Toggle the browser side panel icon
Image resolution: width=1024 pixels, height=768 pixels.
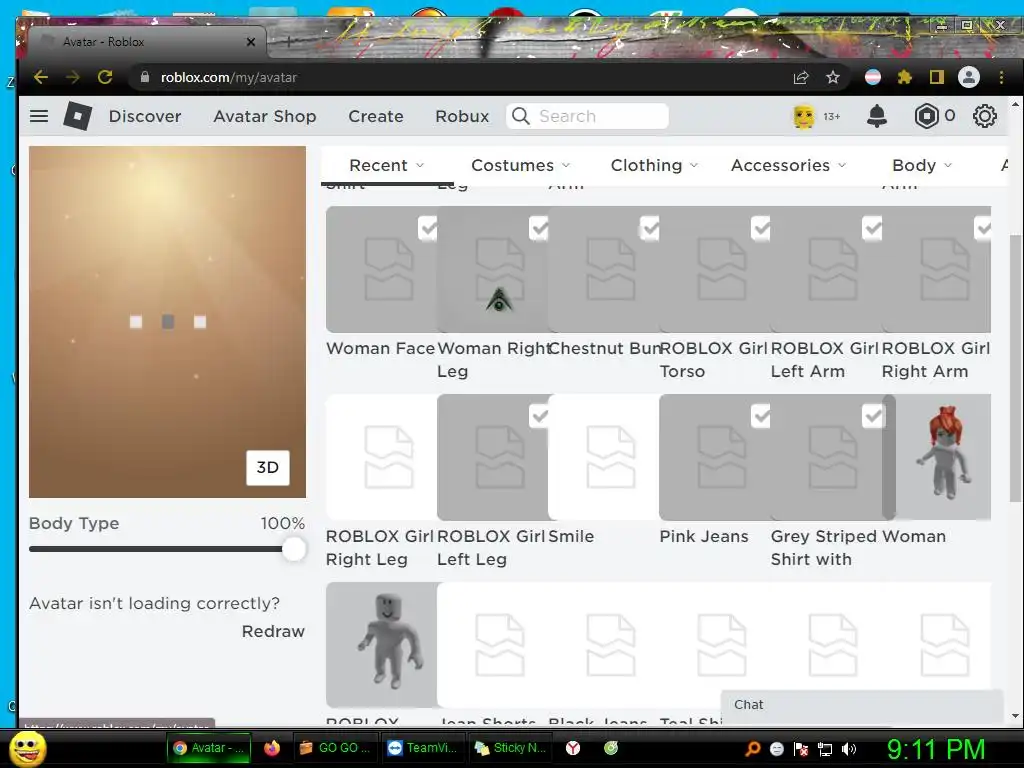[936, 77]
